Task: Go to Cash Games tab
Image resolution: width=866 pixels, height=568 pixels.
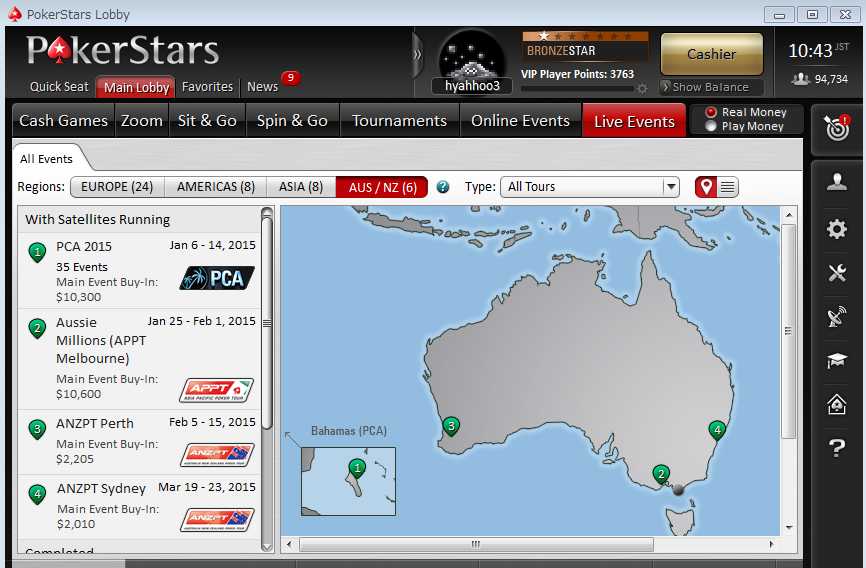Action: click(64, 120)
